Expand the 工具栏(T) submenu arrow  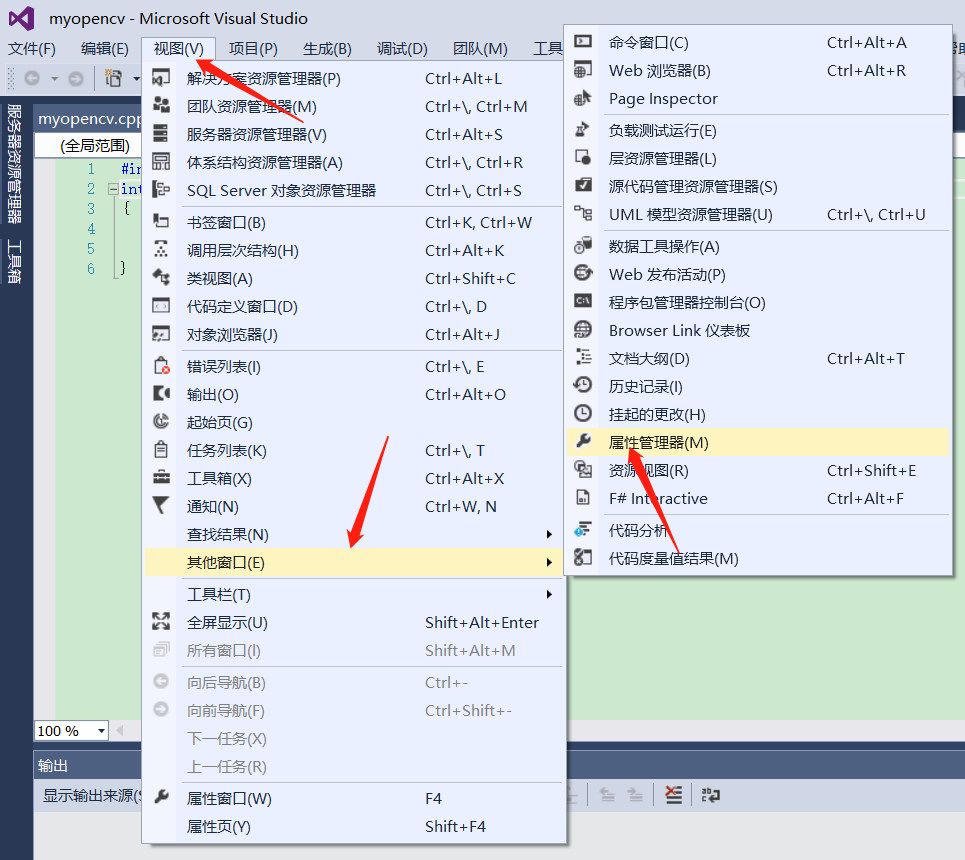tap(549, 594)
